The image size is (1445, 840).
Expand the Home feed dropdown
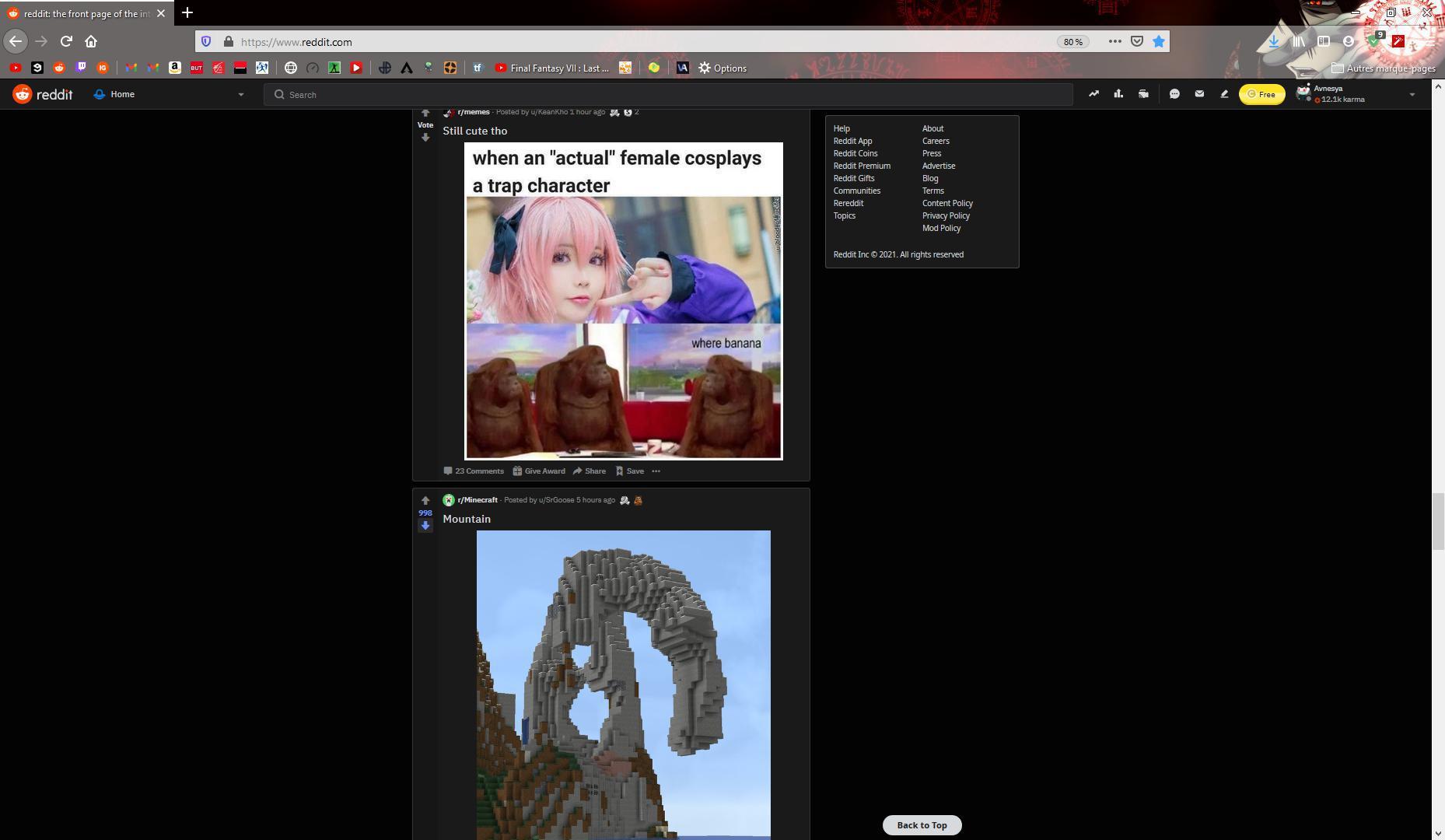click(240, 94)
